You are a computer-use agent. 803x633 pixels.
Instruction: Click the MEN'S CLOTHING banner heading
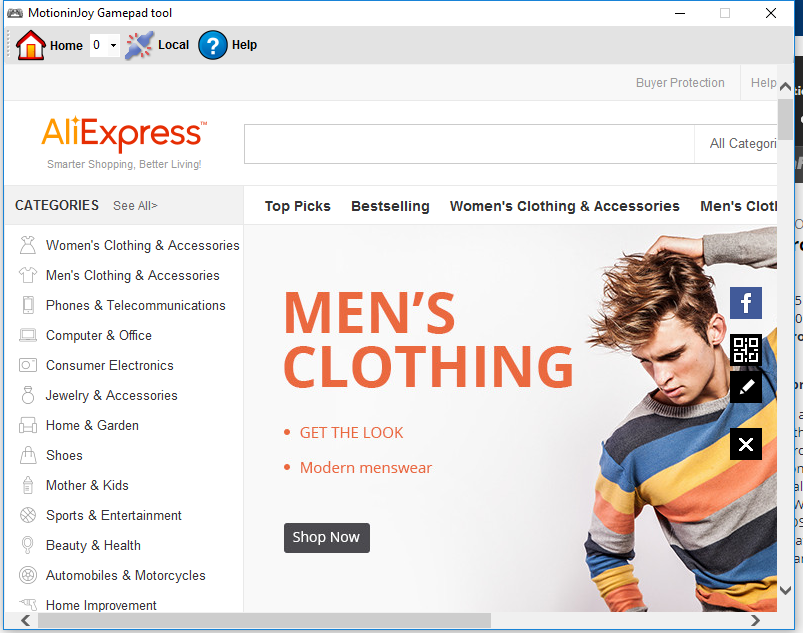click(428, 340)
